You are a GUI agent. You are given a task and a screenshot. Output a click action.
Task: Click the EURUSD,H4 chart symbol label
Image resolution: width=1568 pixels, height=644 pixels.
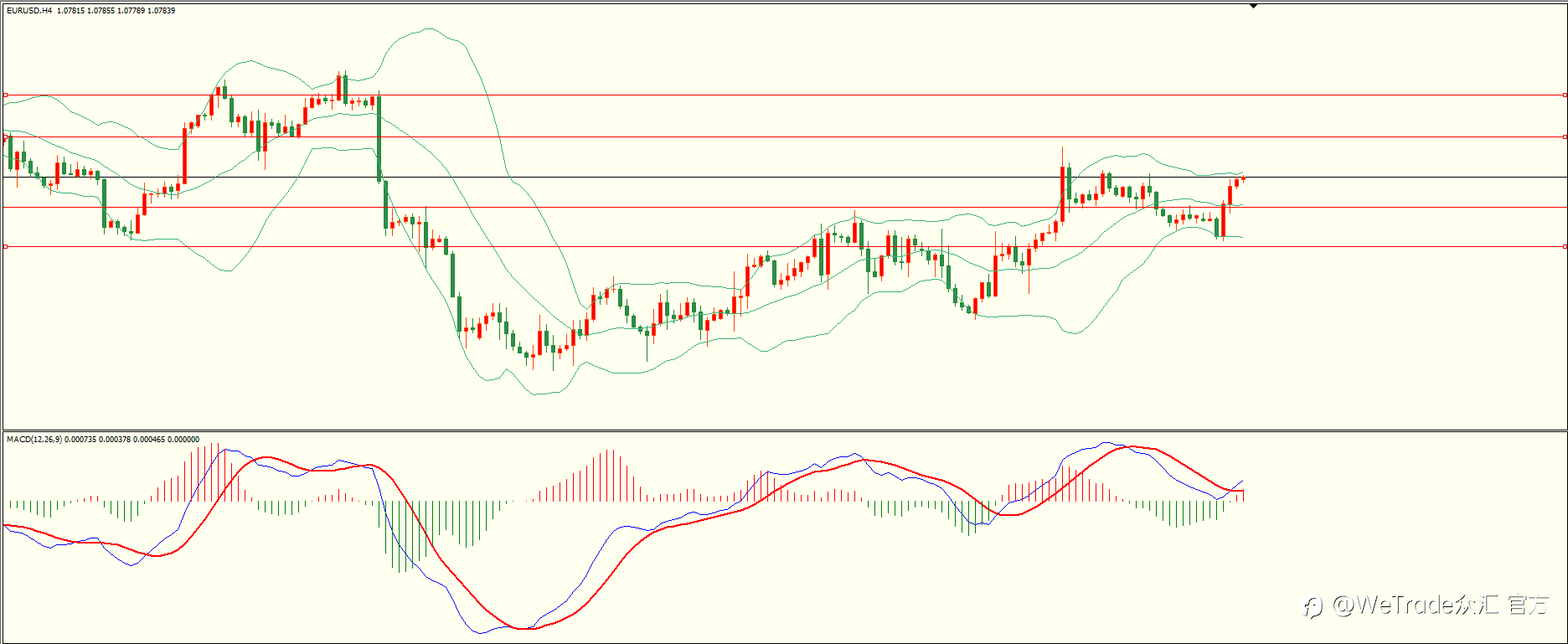29,11
